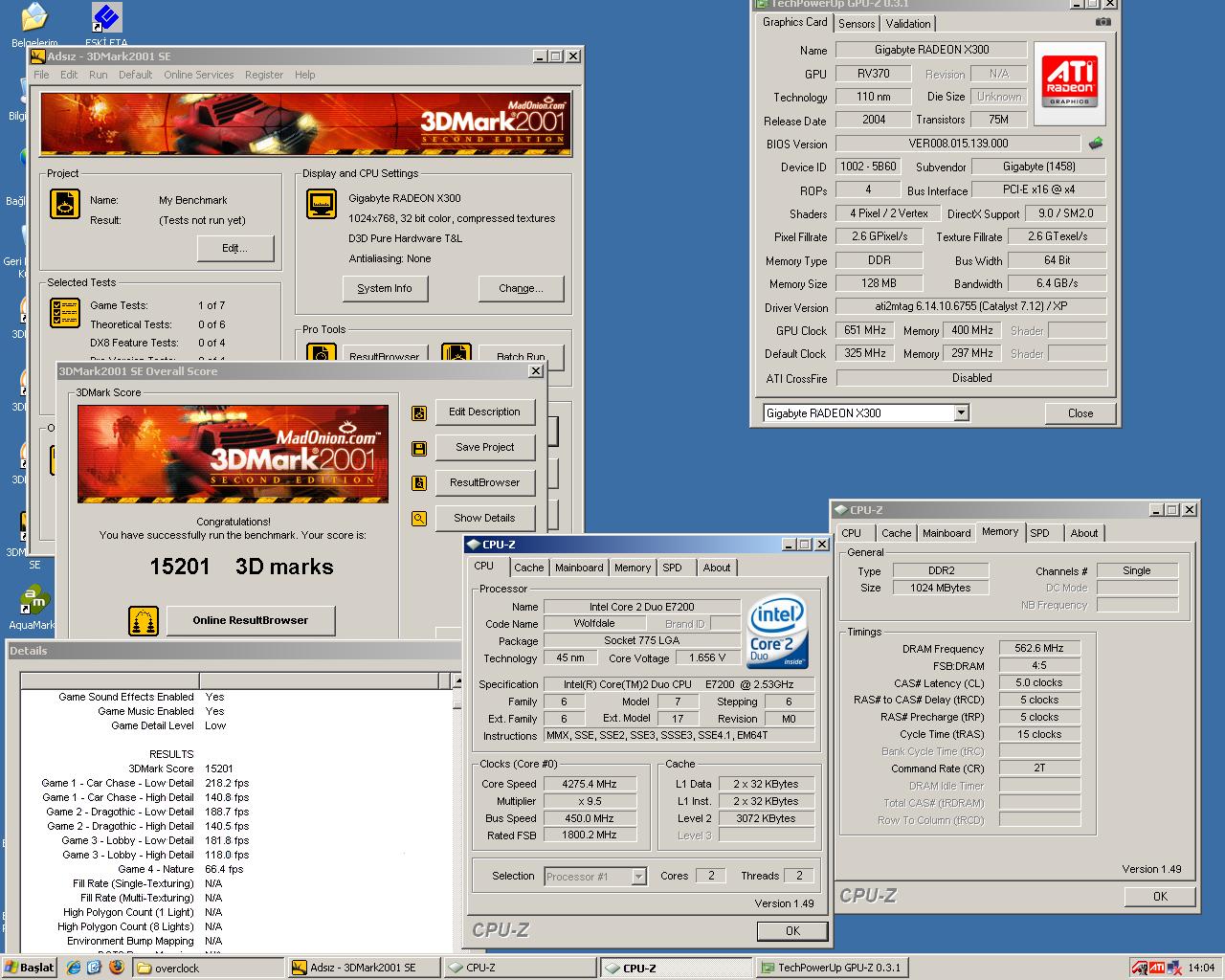Launch Internet Explorer from quick launch
Viewport: 1225px width, 980px height.
(x=74, y=968)
